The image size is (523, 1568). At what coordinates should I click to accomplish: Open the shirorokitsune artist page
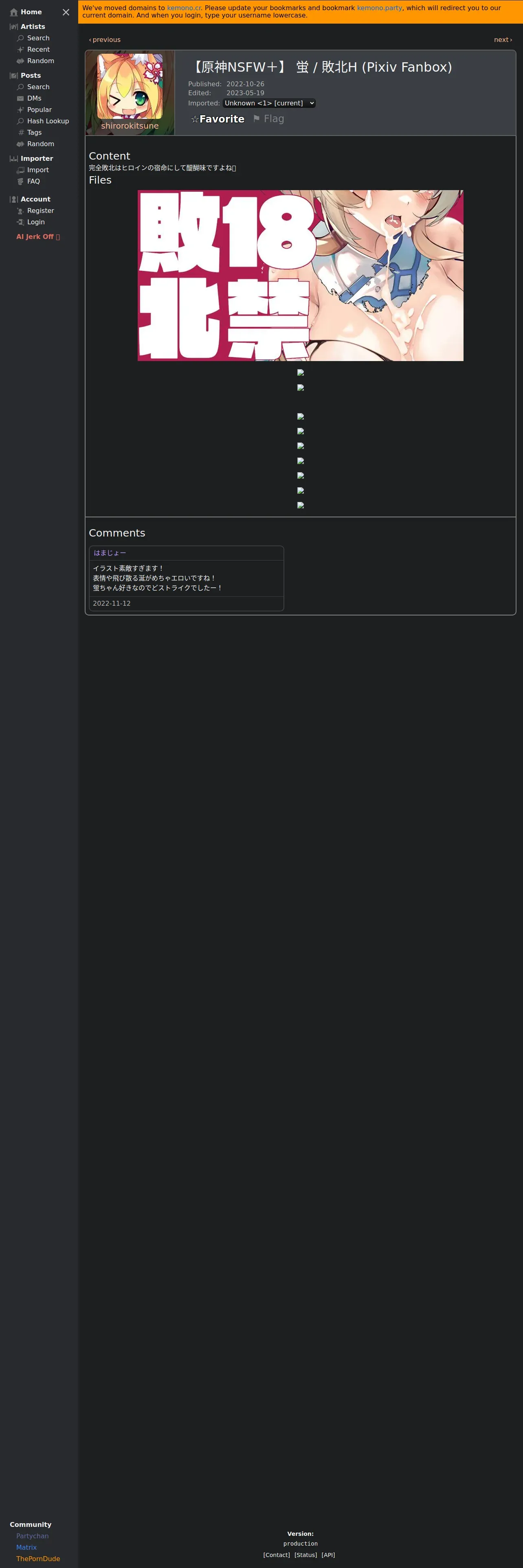(x=130, y=126)
